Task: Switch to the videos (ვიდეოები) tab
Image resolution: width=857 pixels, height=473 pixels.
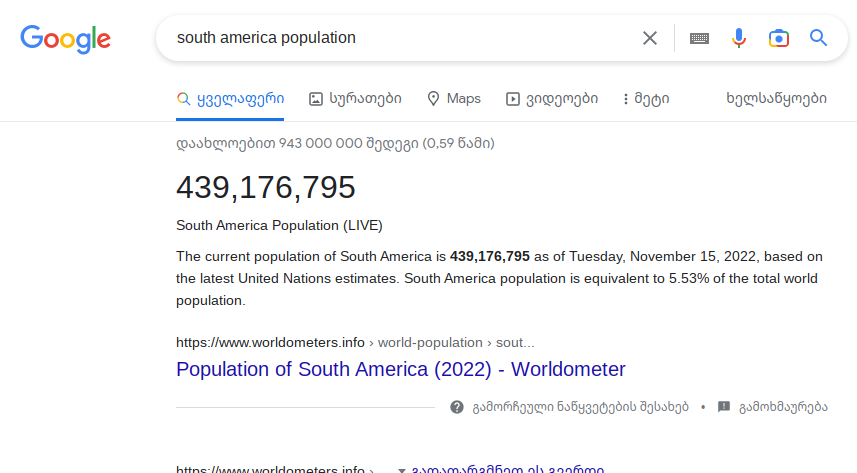Action: [552, 98]
